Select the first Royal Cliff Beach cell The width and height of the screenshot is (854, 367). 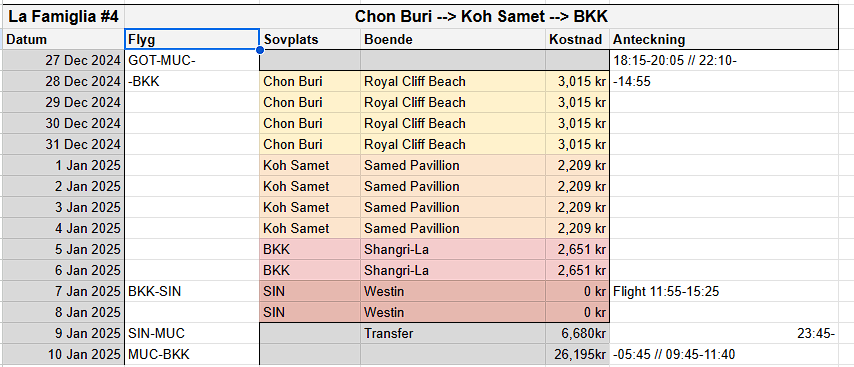tap(453, 82)
